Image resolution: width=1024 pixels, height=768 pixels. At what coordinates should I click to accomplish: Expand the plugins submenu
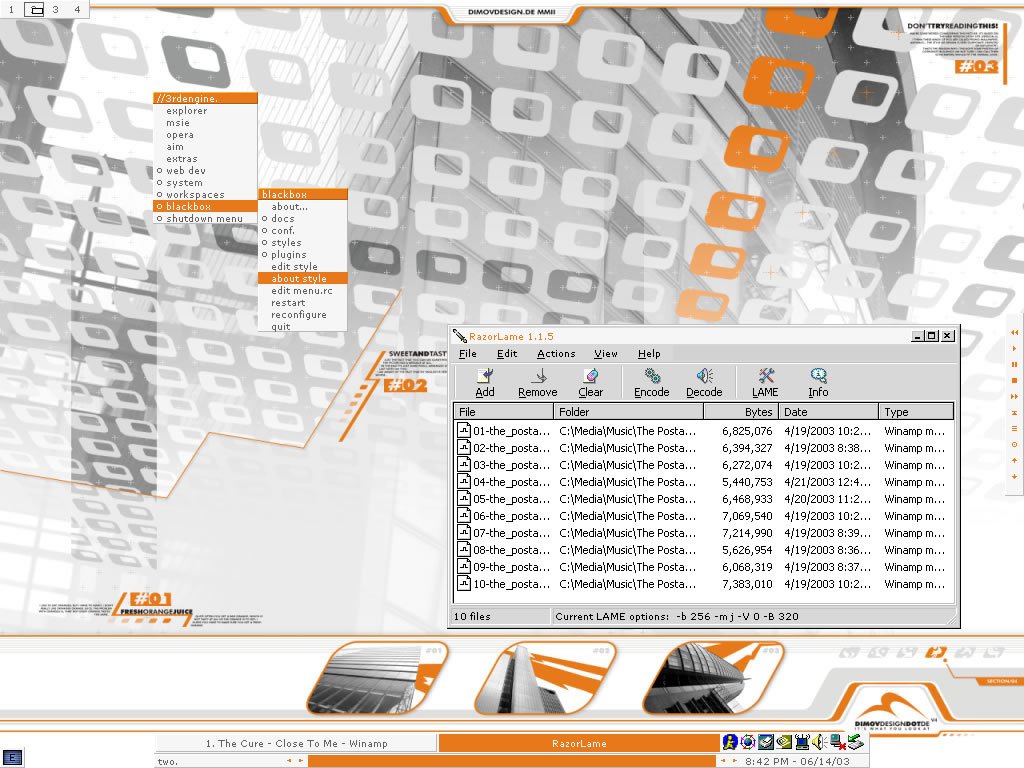point(302,254)
